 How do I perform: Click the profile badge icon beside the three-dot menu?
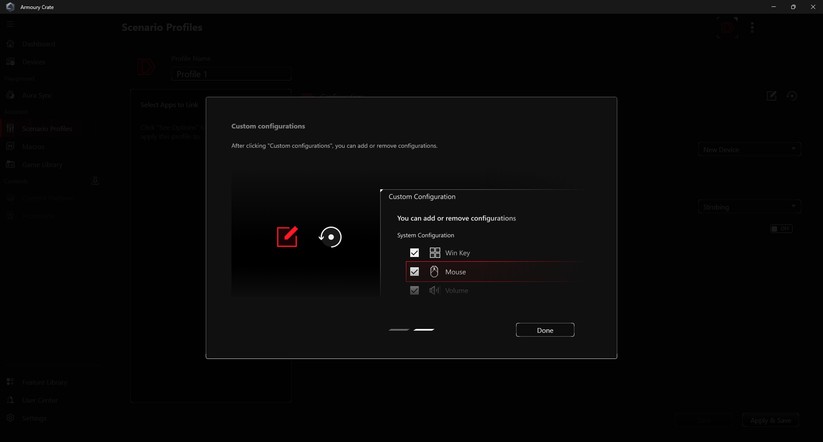[x=728, y=27]
